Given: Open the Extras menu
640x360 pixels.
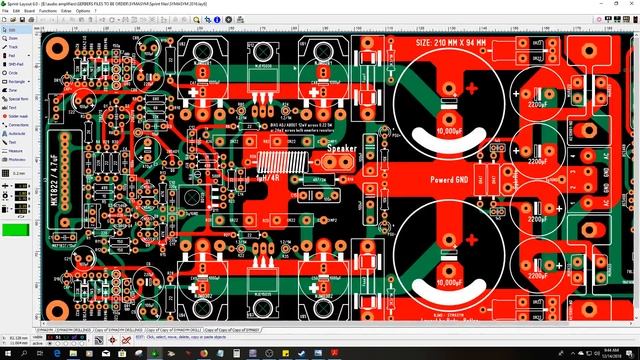Looking at the screenshot, I should click(66, 11).
